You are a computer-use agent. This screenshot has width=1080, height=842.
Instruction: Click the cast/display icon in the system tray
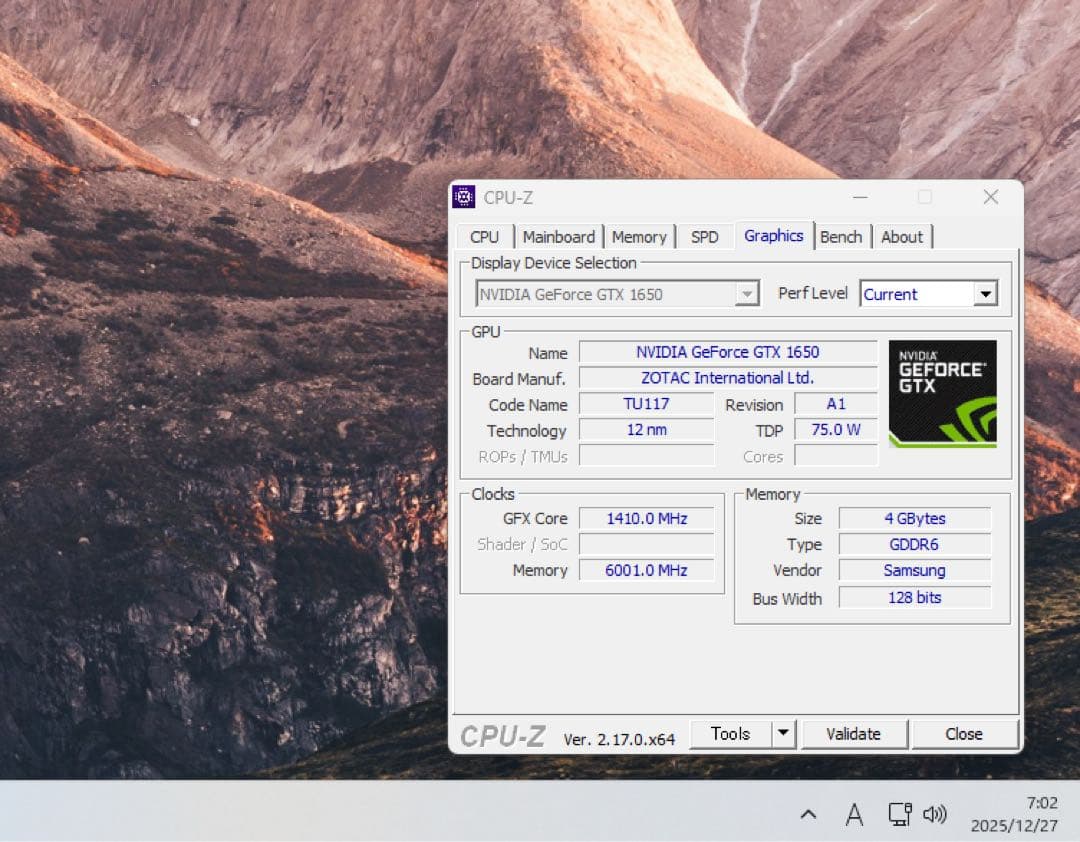pyautogui.click(x=897, y=815)
